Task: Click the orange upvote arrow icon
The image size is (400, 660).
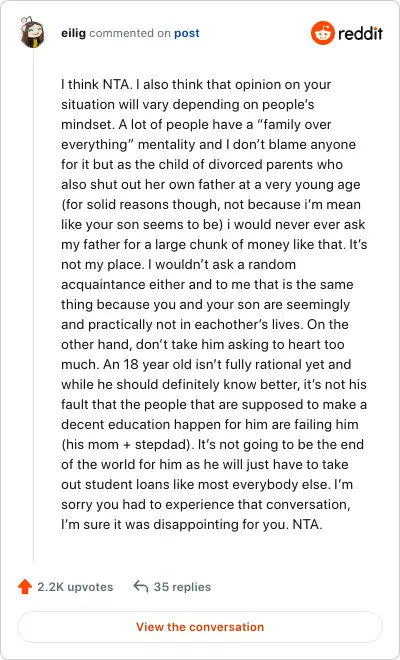Action: (x=25, y=586)
